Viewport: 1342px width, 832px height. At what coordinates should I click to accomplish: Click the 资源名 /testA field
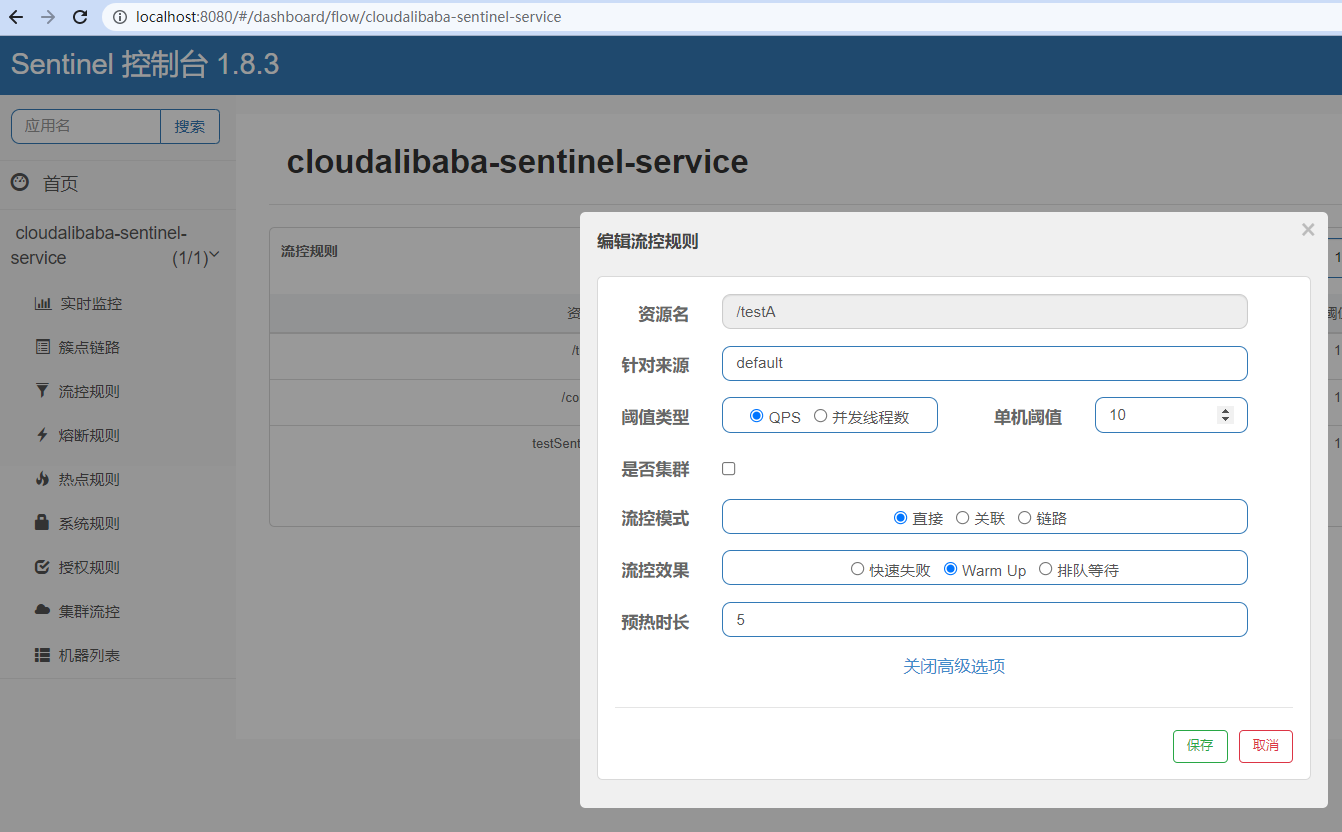point(985,312)
